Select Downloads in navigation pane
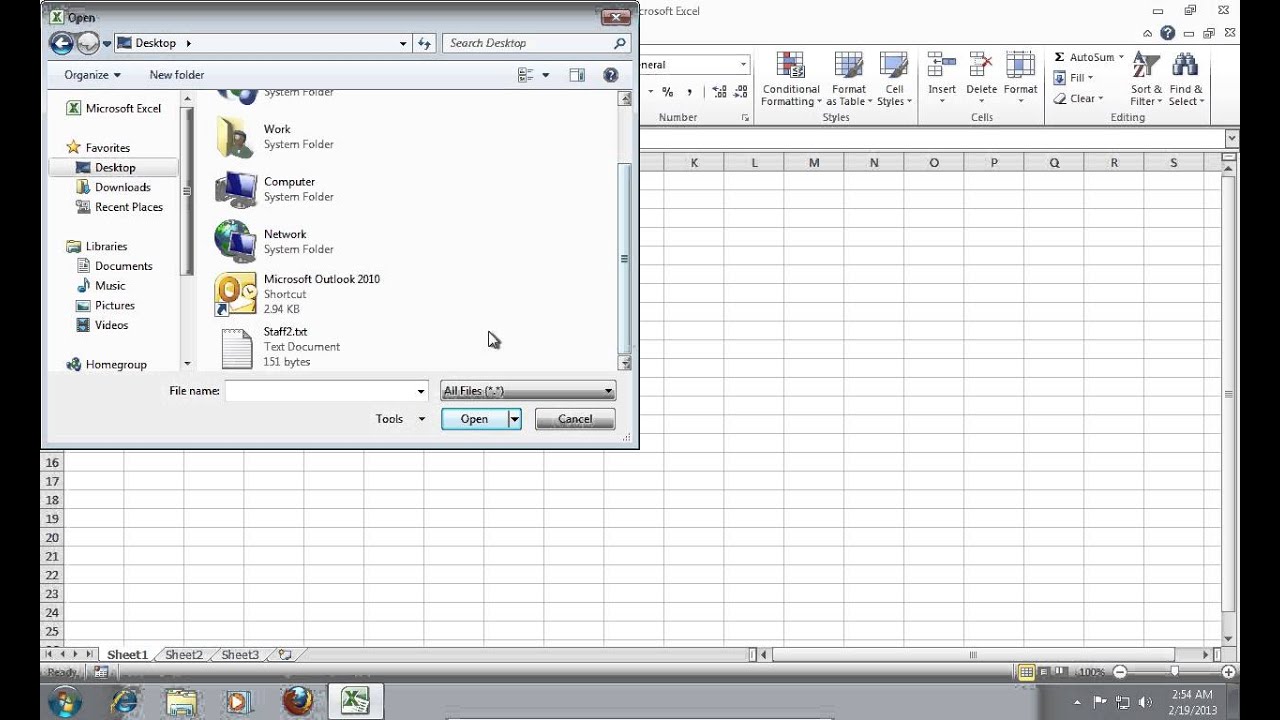 (x=122, y=187)
